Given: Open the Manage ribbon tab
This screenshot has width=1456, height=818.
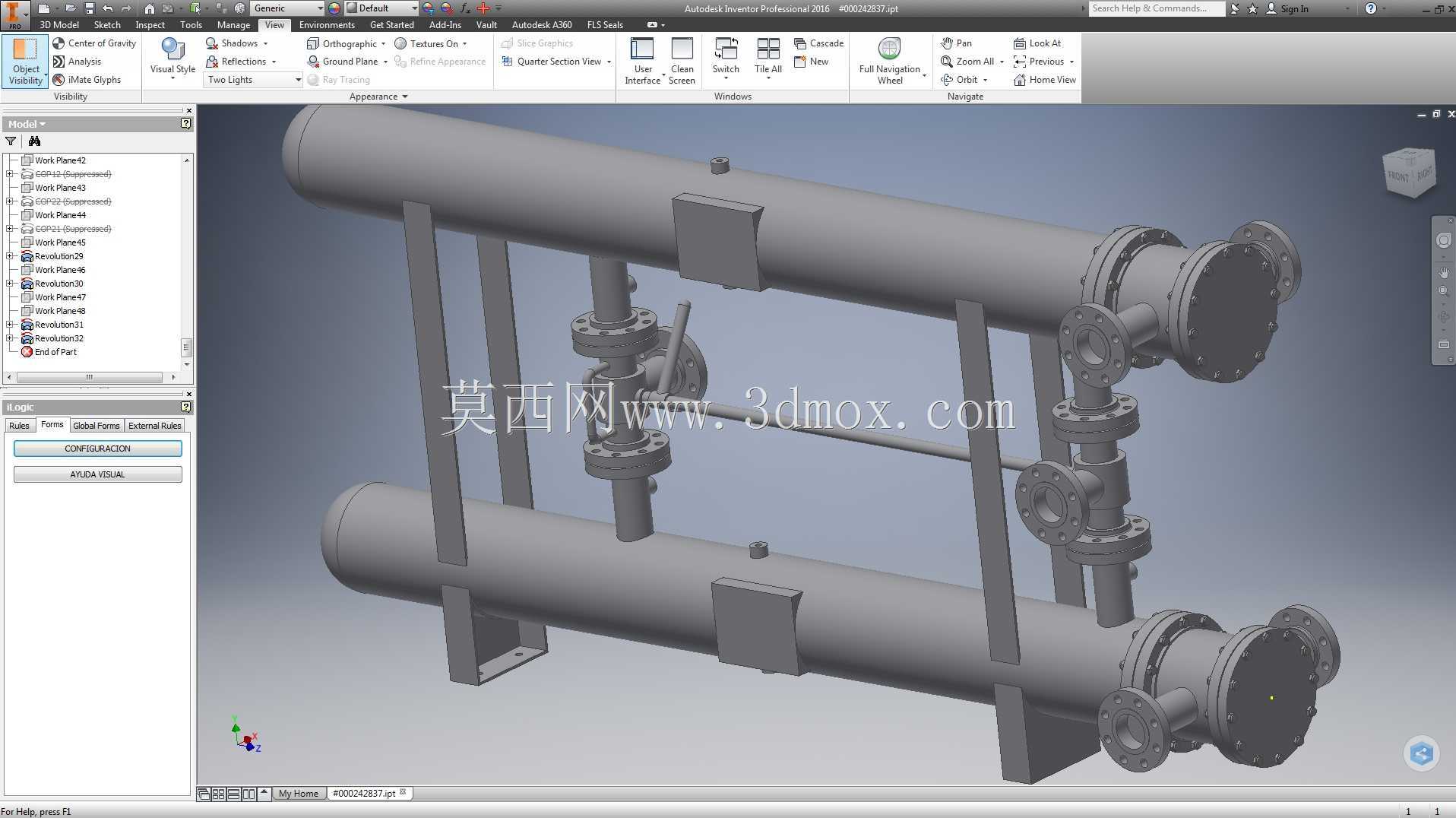Looking at the screenshot, I should coord(233,25).
